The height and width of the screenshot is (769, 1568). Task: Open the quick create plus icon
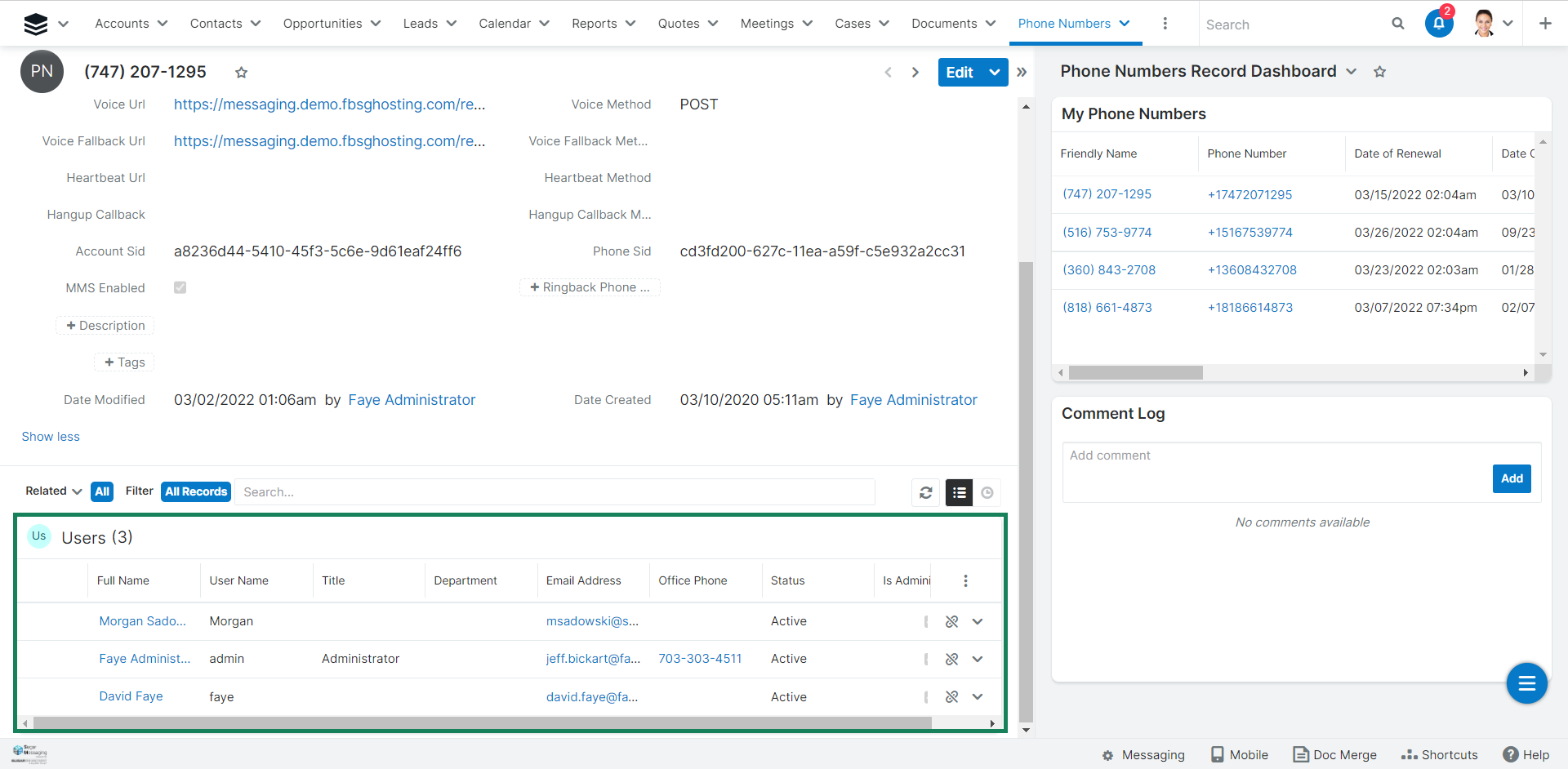click(1544, 24)
